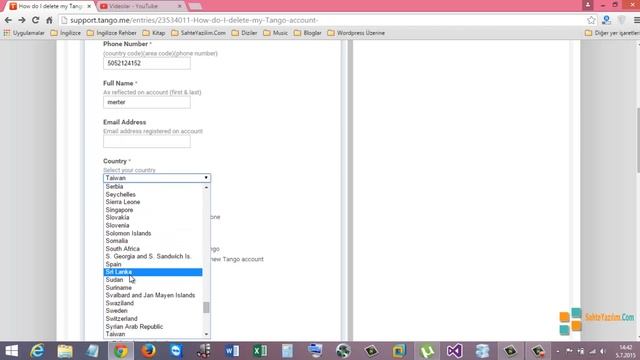Click the Email Address input field

[147, 141]
